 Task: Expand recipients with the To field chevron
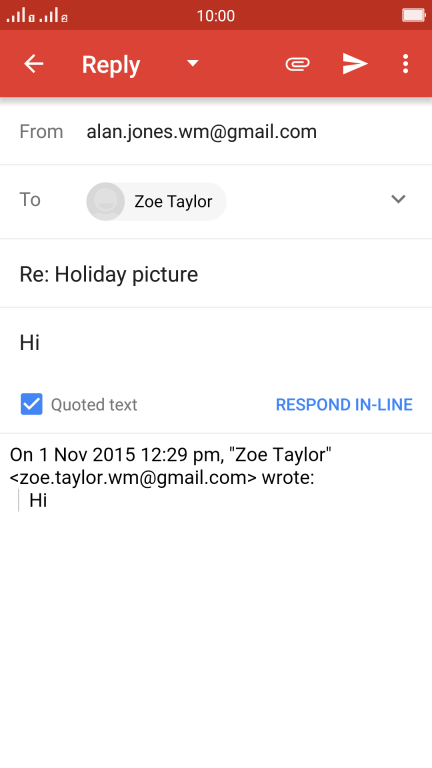coord(398,199)
